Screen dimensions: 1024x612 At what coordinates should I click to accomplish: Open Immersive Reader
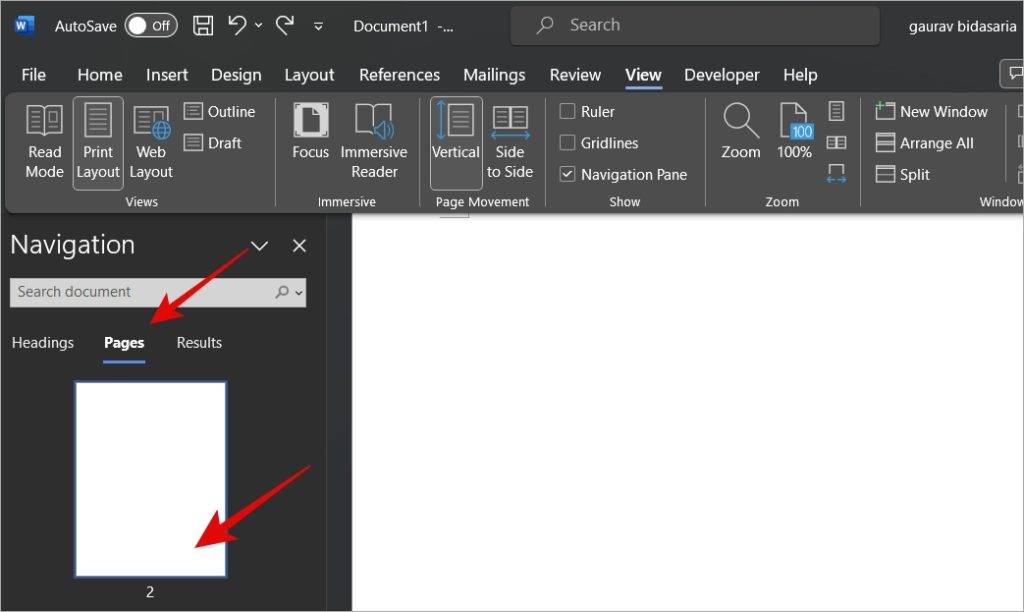coord(374,142)
